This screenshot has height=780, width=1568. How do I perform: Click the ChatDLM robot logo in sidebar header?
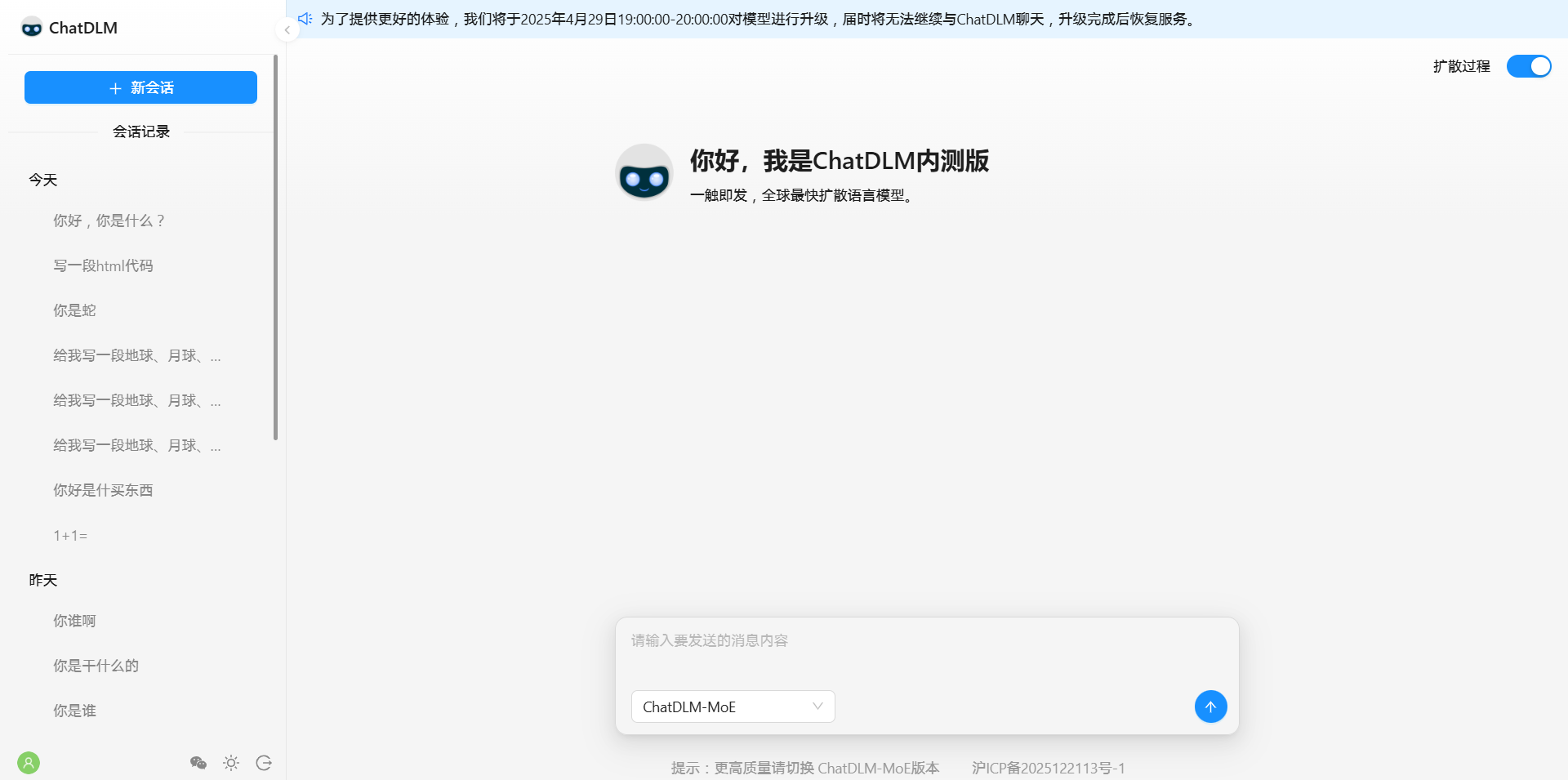[x=32, y=28]
